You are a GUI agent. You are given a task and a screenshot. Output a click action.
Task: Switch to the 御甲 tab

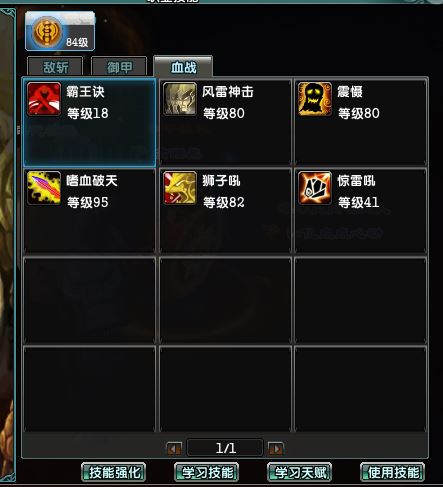(x=119, y=67)
